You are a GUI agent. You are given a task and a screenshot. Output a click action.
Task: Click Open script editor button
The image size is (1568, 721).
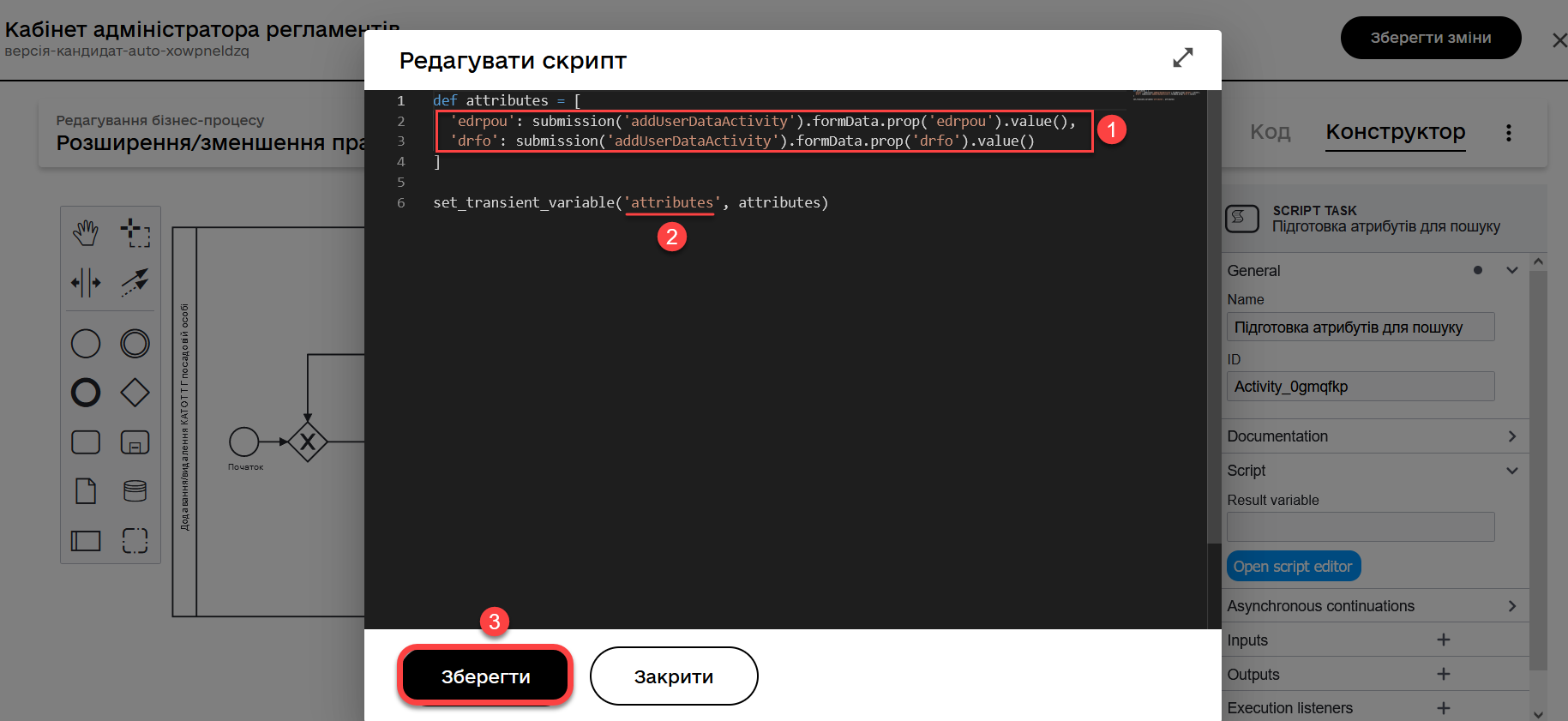pyautogui.click(x=1293, y=567)
